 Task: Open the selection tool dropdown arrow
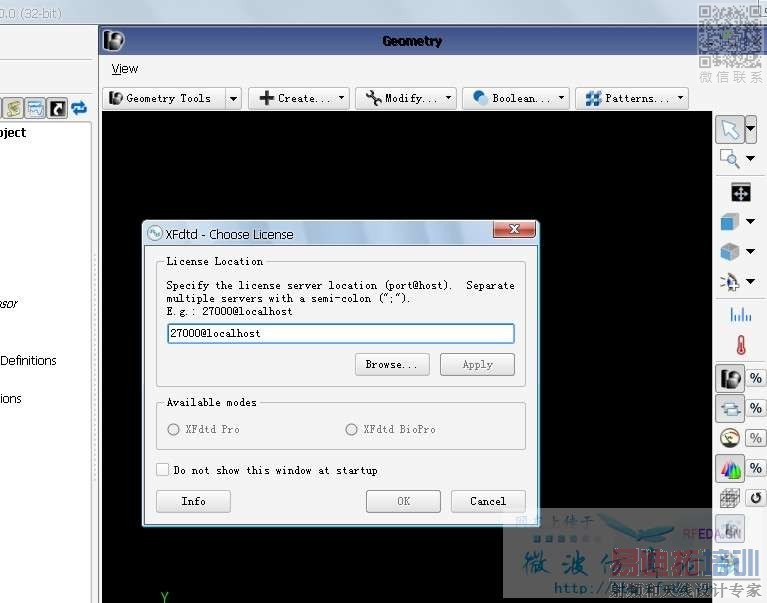[x=751, y=130]
